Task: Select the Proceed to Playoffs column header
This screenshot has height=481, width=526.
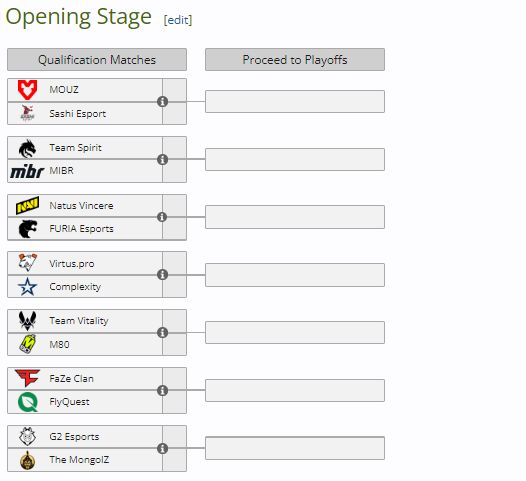Action: [x=295, y=60]
